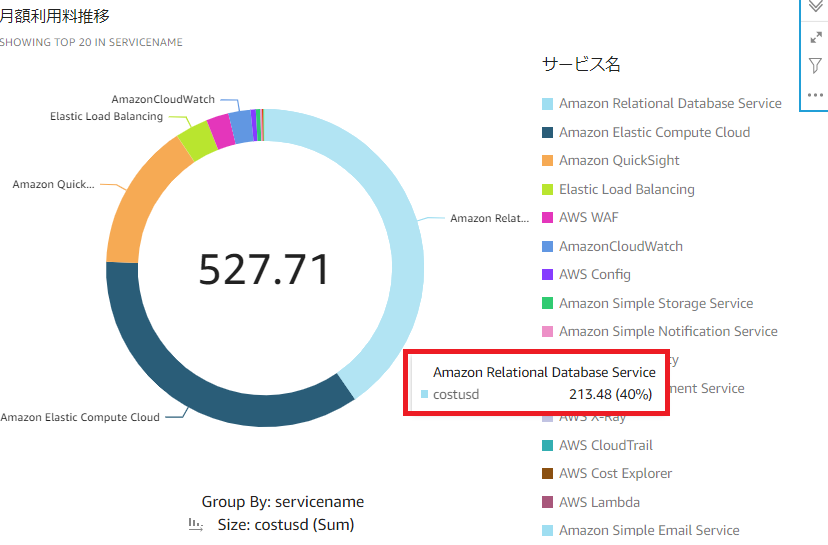The width and height of the screenshot is (828, 545).
Task: Click AWS CloudTrail teal legend swatch
Action: pos(548,446)
